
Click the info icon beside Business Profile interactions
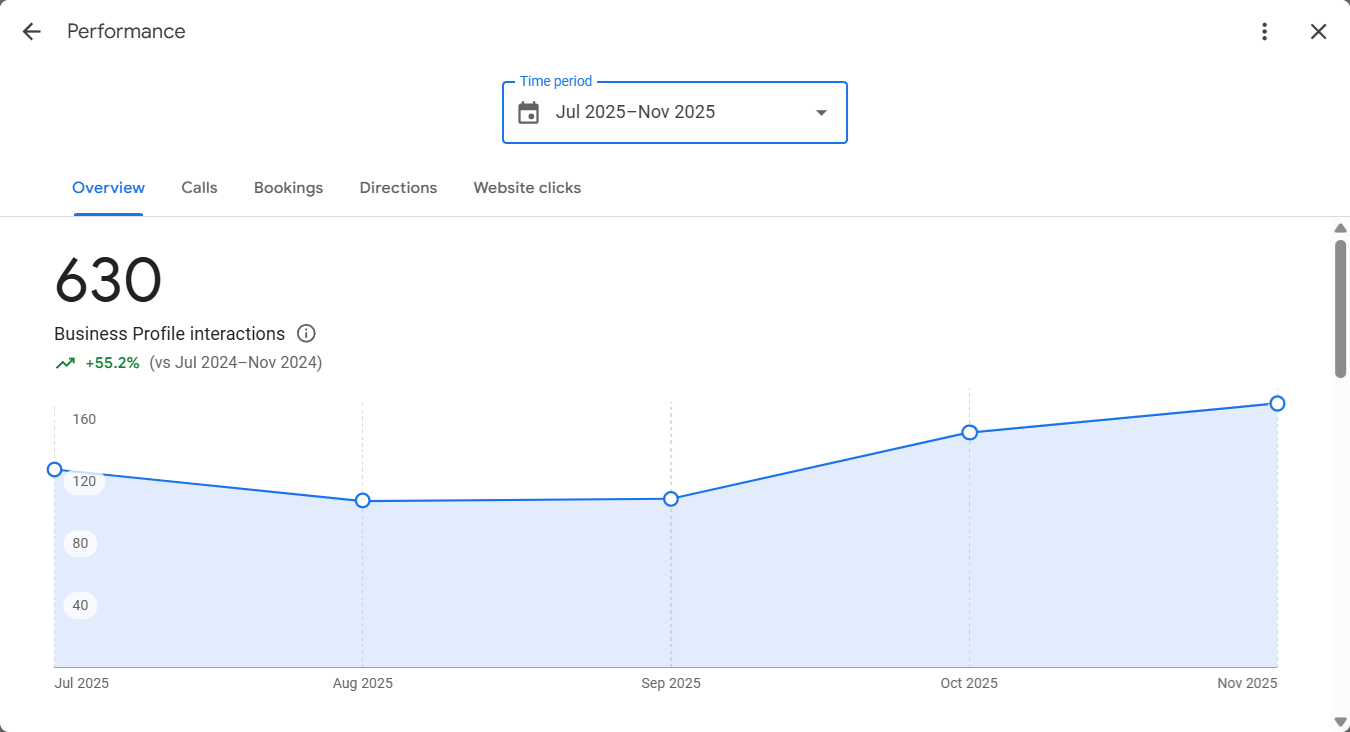(306, 333)
